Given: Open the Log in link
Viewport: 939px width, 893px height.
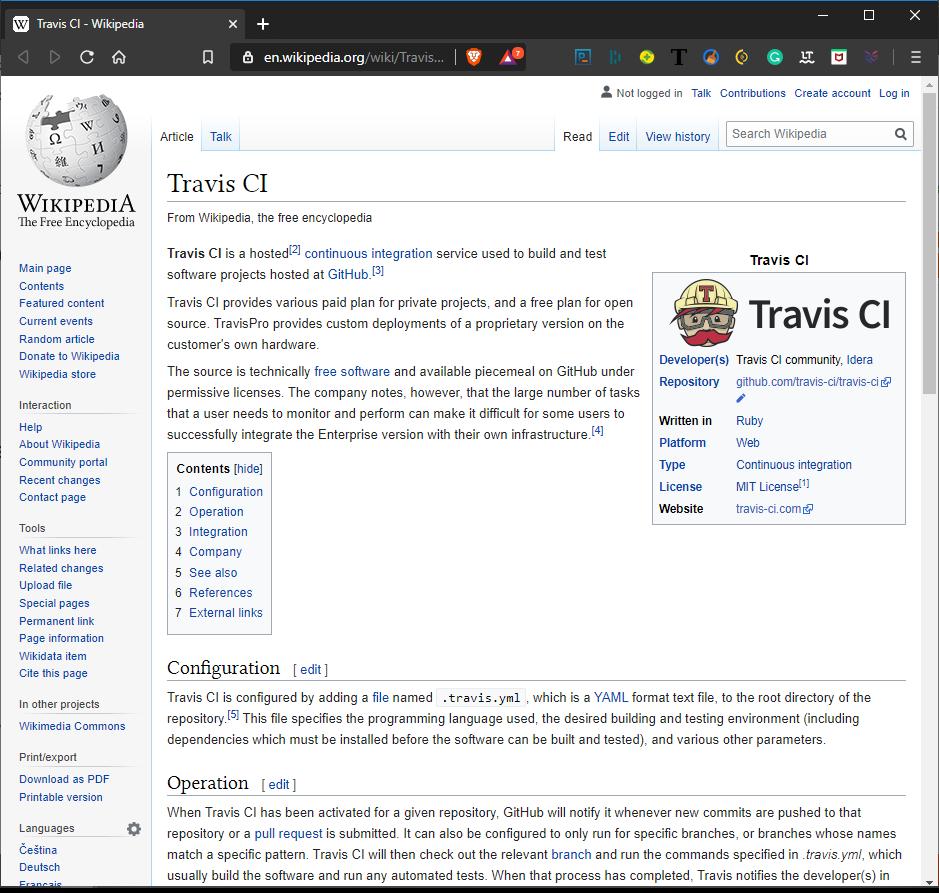Looking at the screenshot, I should 894,93.
